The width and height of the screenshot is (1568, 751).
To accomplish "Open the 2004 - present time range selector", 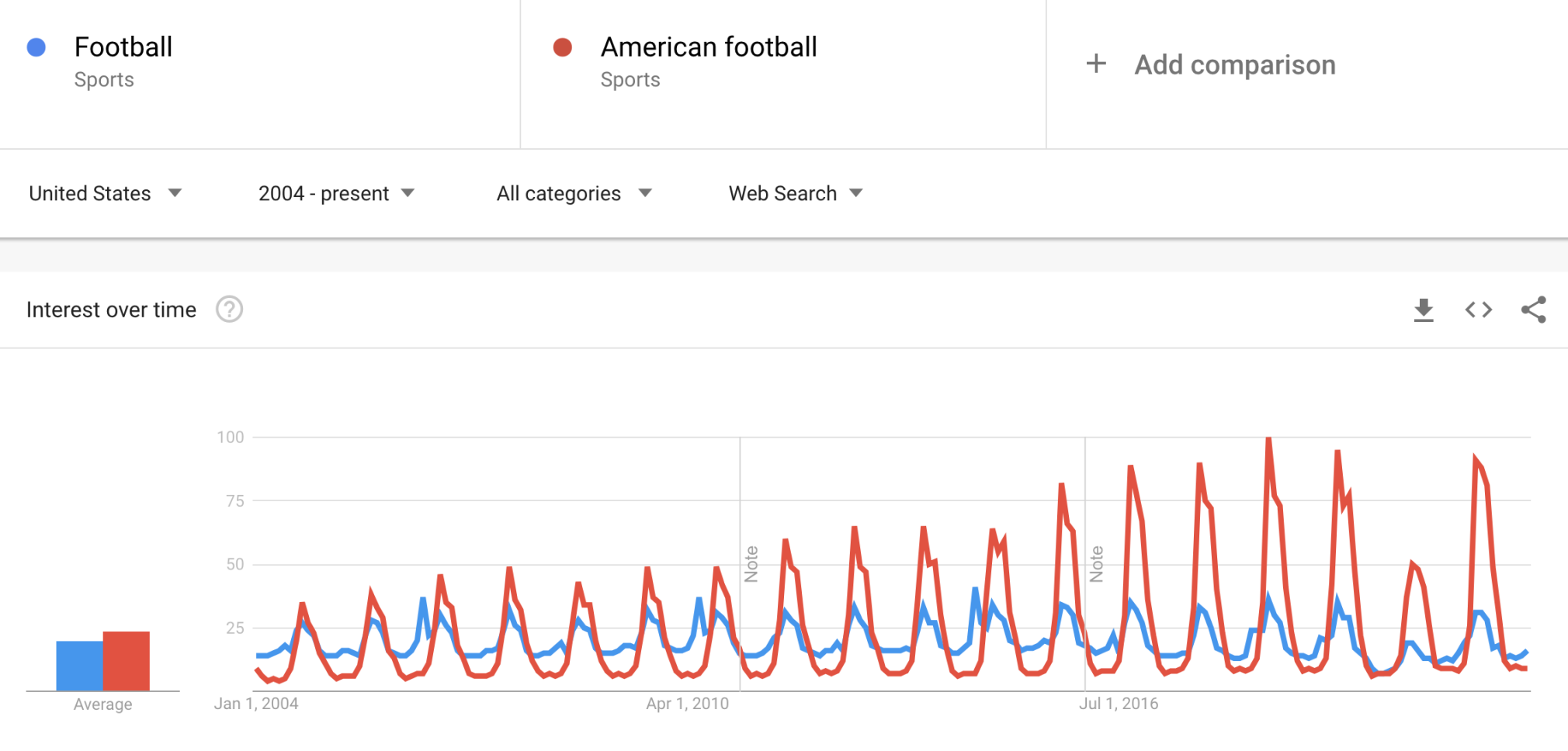I will click(x=335, y=193).
